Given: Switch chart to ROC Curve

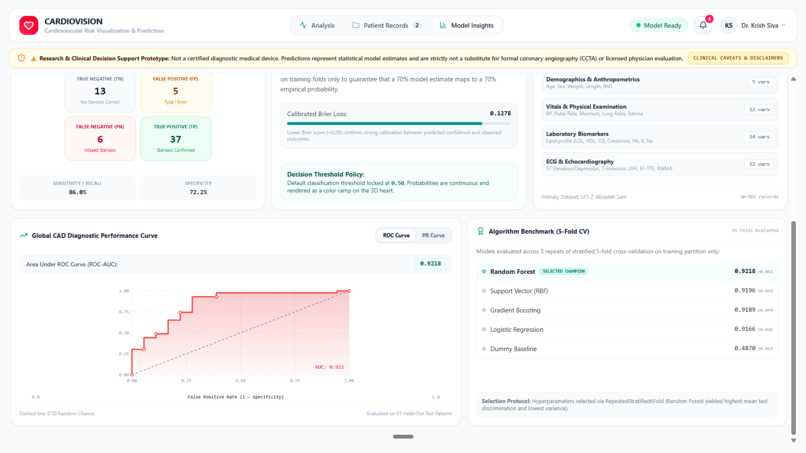Looking at the screenshot, I should click(396, 235).
